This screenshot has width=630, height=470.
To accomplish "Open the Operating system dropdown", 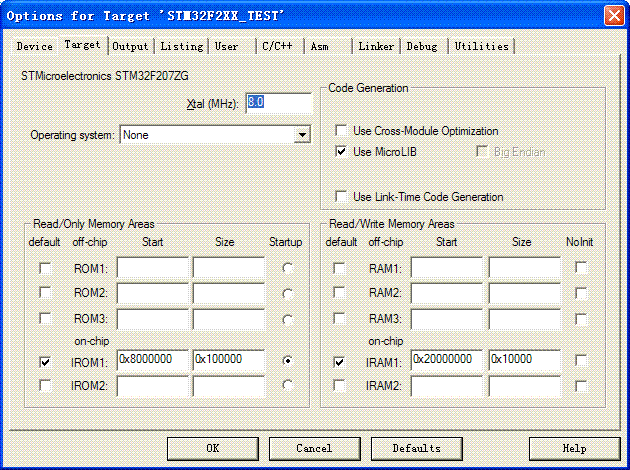I will (x=215, y=135).
